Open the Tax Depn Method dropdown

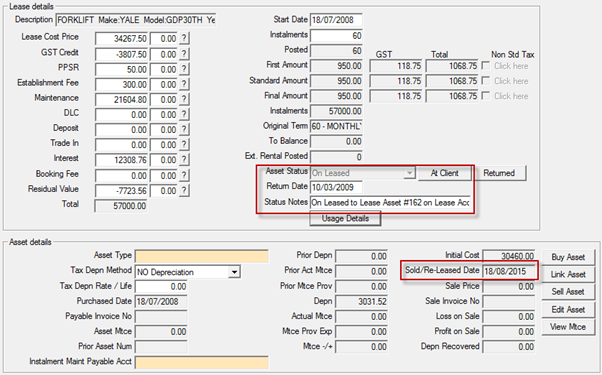(233, 272)
